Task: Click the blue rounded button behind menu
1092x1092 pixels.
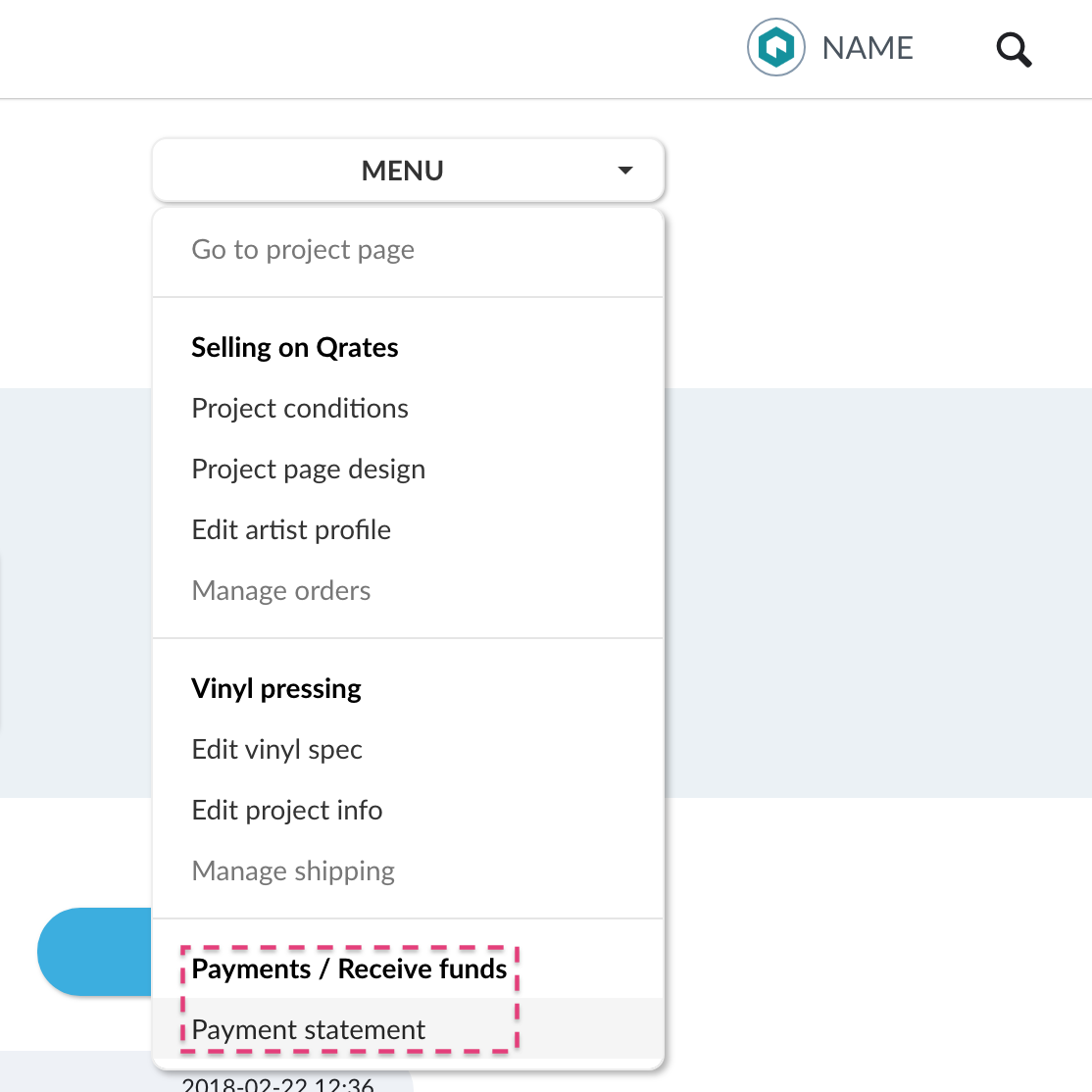Action: pos(94,952)
